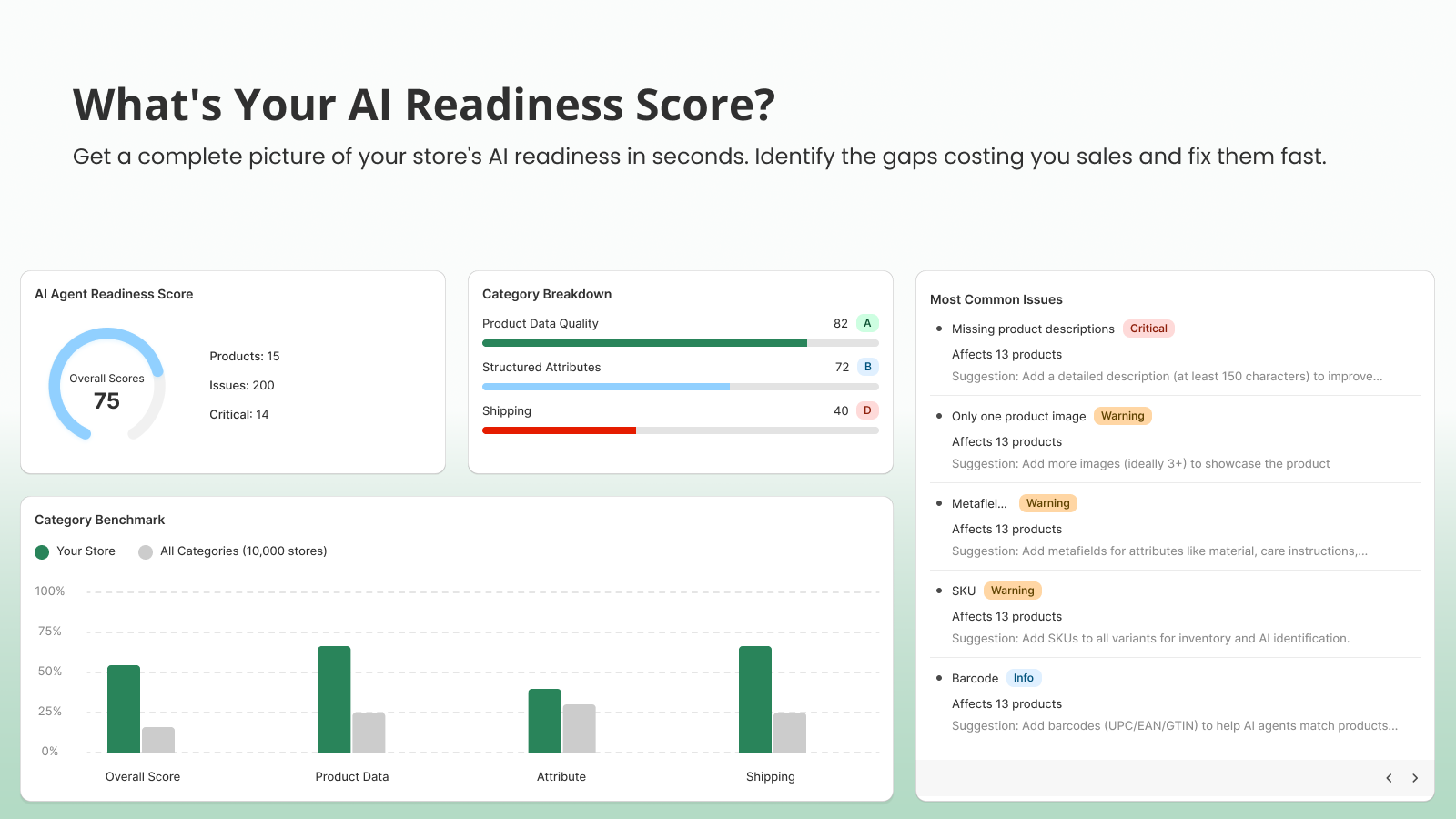Click 'Critical: 14' stat
The width and height of the screenshot is (1456, 819).
pos(239,415)
